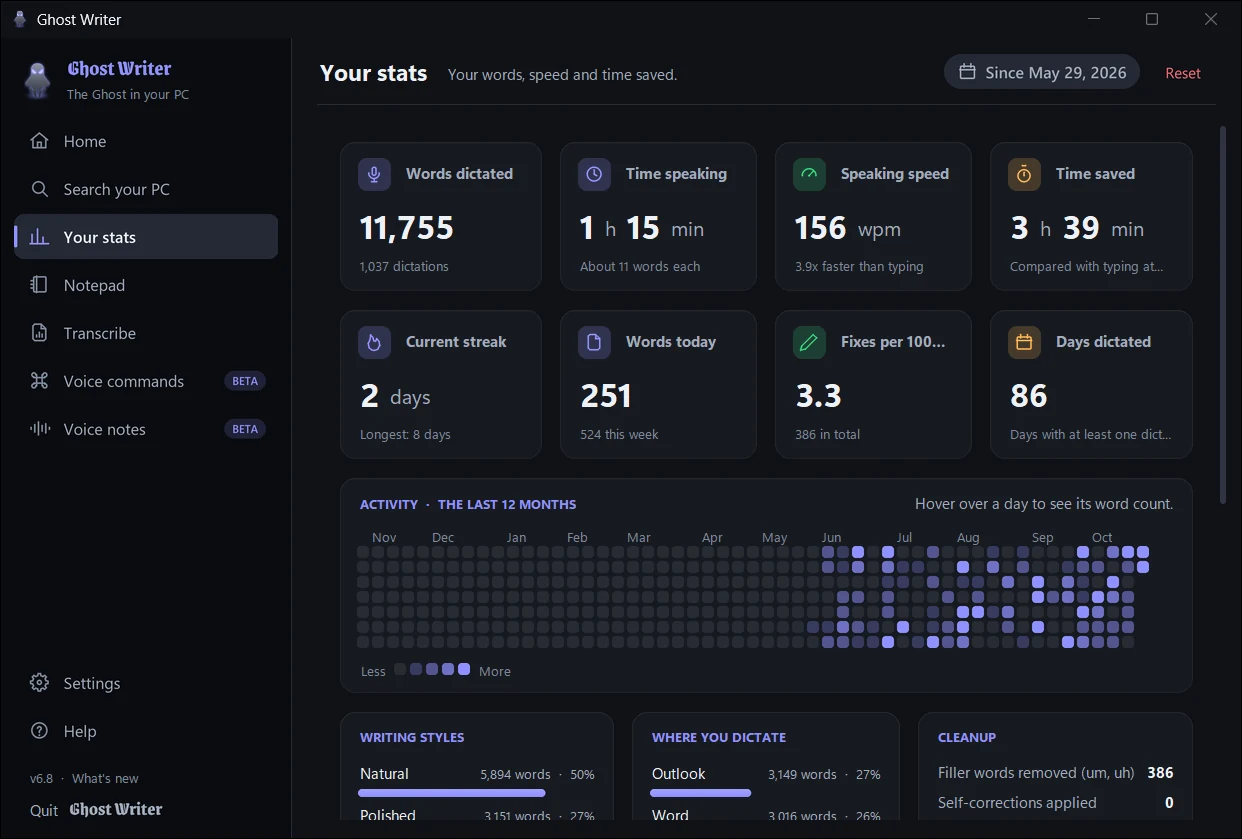Click the 3.9x faster than typing text
The height and width of the screenshot is (839, 1242).
(859, 267)
